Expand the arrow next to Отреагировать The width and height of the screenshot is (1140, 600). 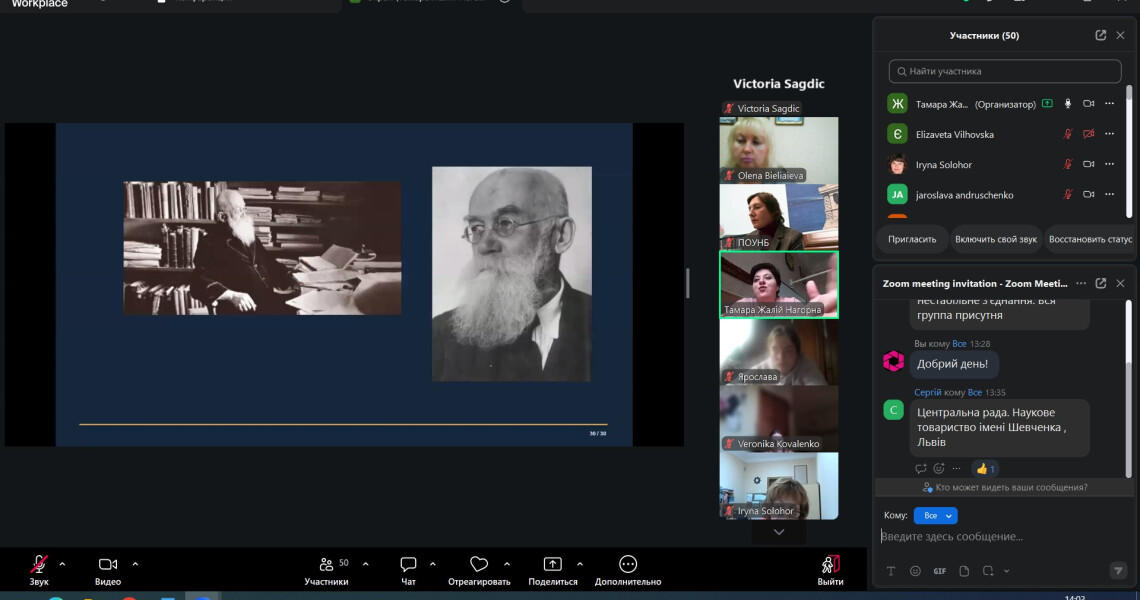coord(507,564)
